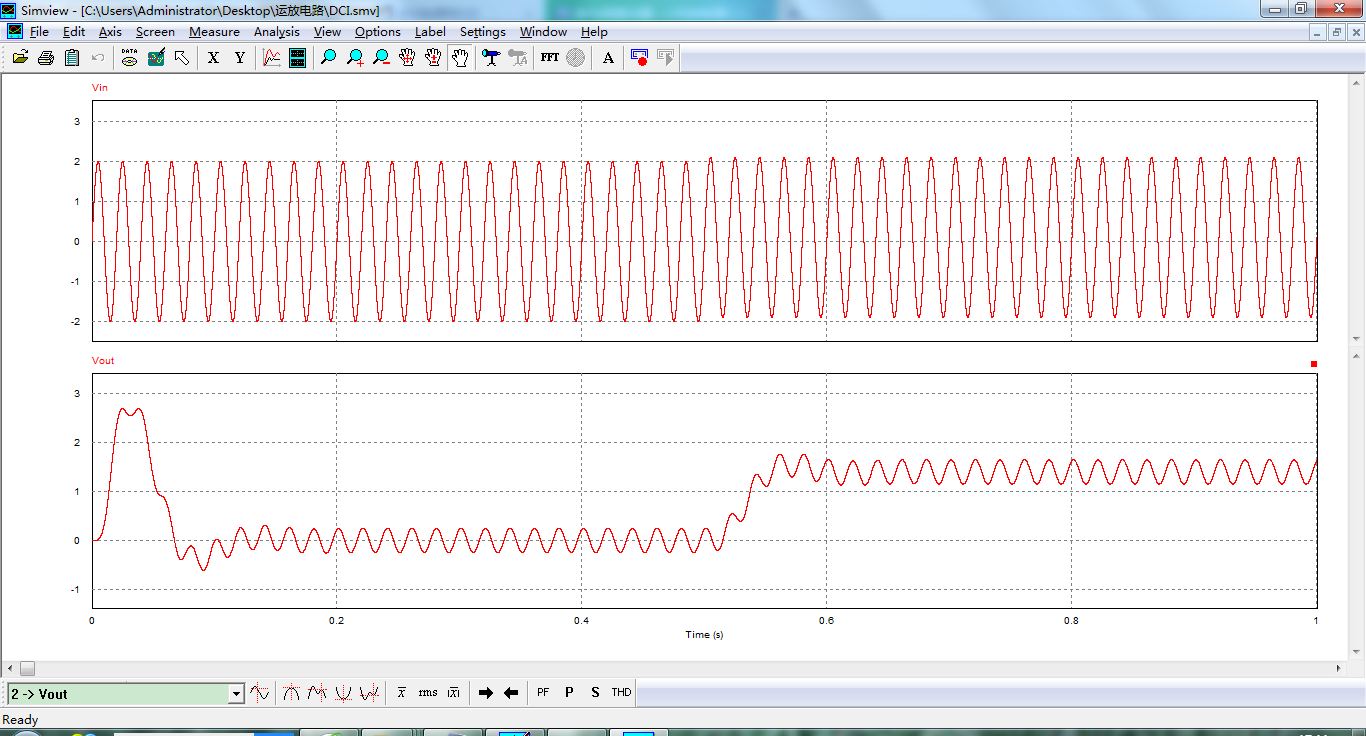
Task: Click the Vin curve label
Action: tap(100, 88)
